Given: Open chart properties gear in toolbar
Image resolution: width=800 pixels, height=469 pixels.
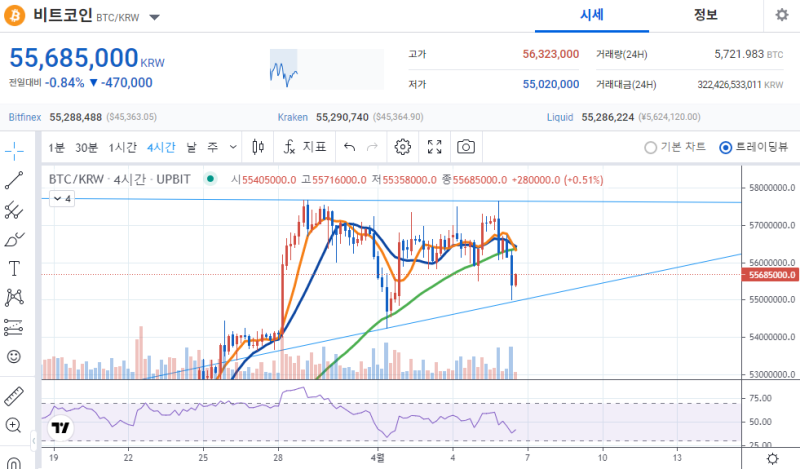Looking at the screenshot, I should pyautogui.click(x=403, y=147).
